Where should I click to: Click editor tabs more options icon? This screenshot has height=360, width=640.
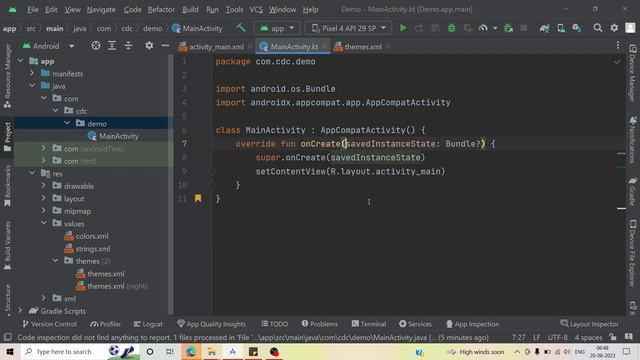click(x=618, y=45)
